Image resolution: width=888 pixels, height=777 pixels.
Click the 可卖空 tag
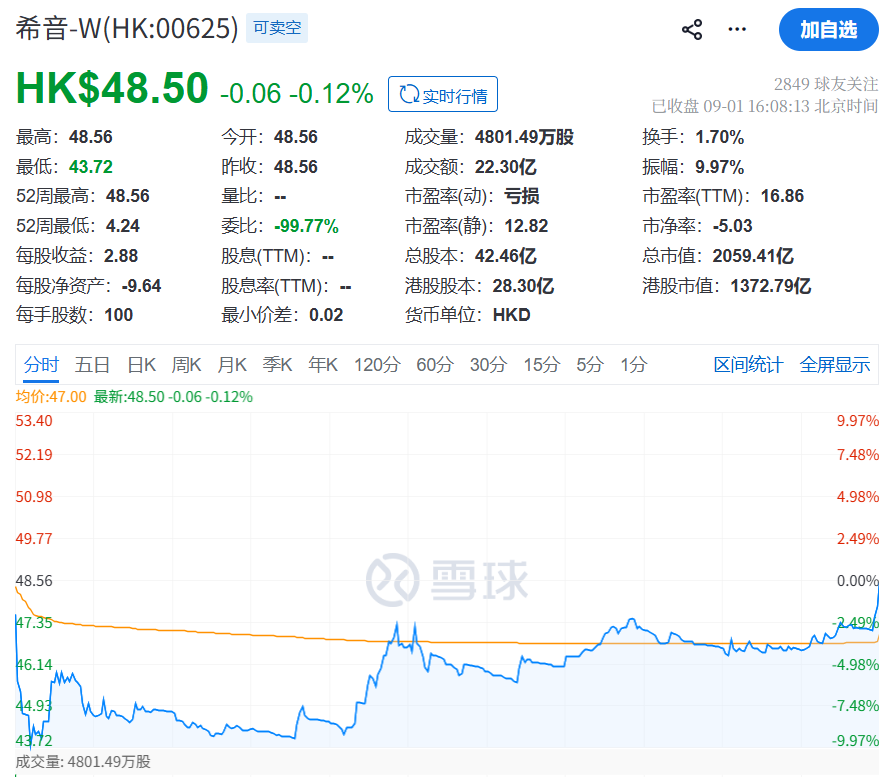coord(277,28)
